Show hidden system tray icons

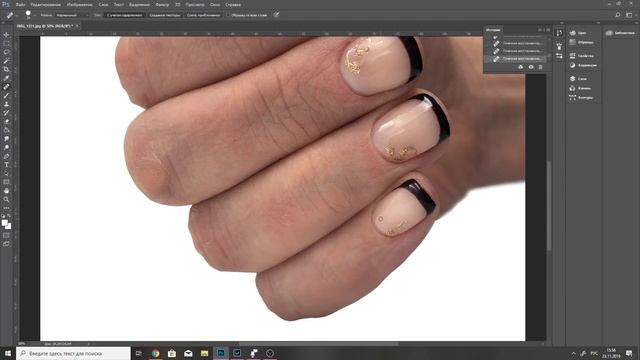(573, 353)
